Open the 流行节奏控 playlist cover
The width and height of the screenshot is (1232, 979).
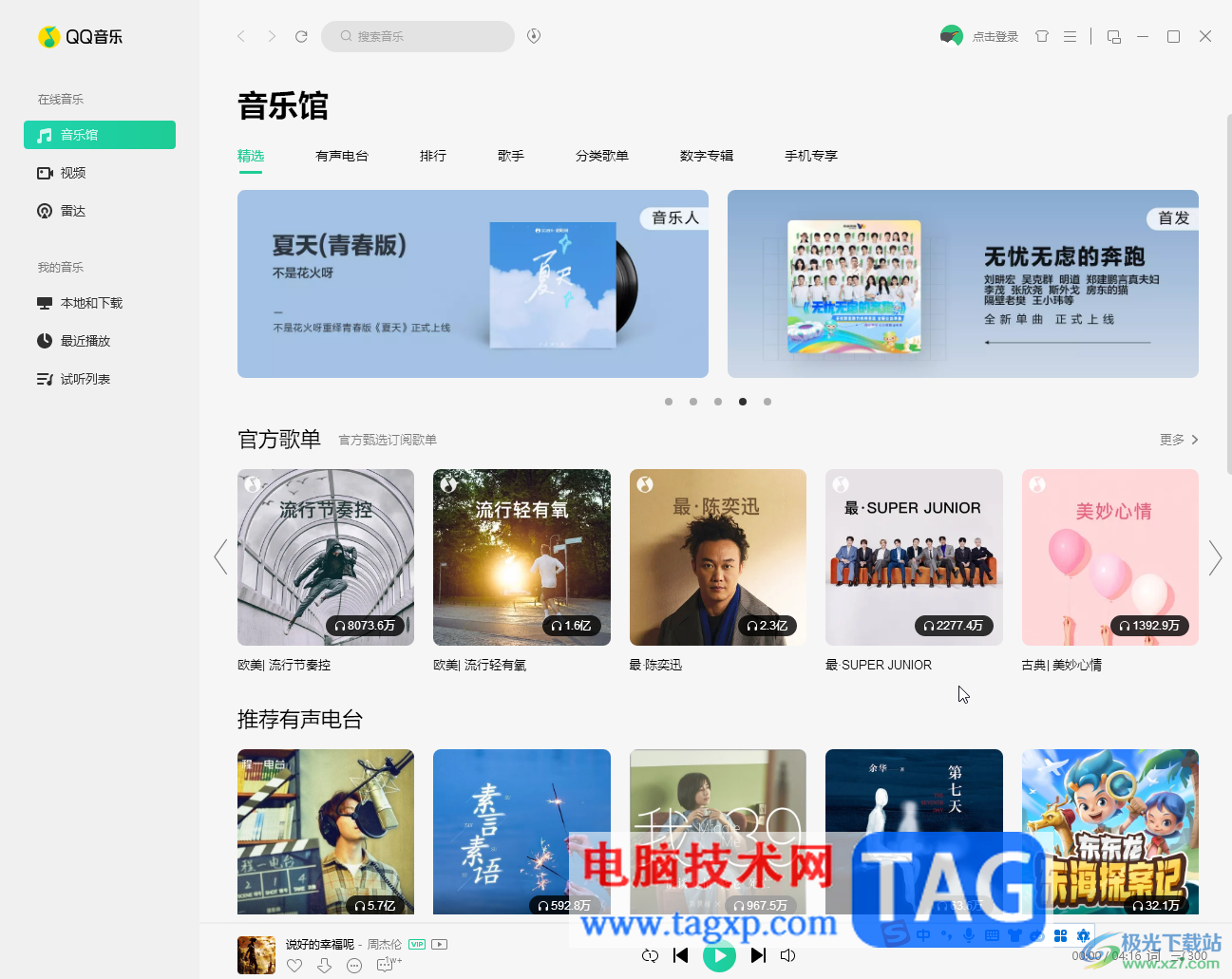pyautogui.click(x=326, y=557)
